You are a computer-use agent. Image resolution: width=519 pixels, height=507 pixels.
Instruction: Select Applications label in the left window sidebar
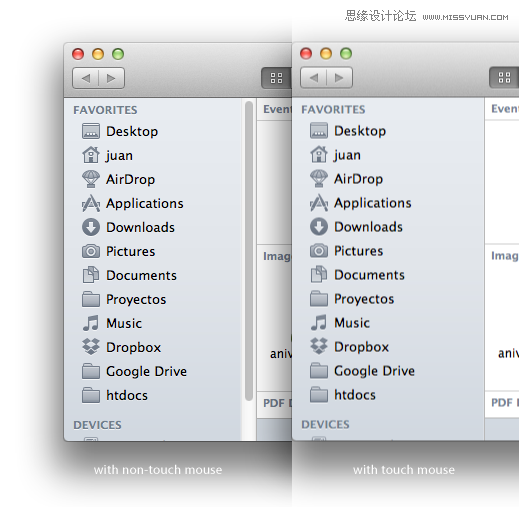(145, 204)
